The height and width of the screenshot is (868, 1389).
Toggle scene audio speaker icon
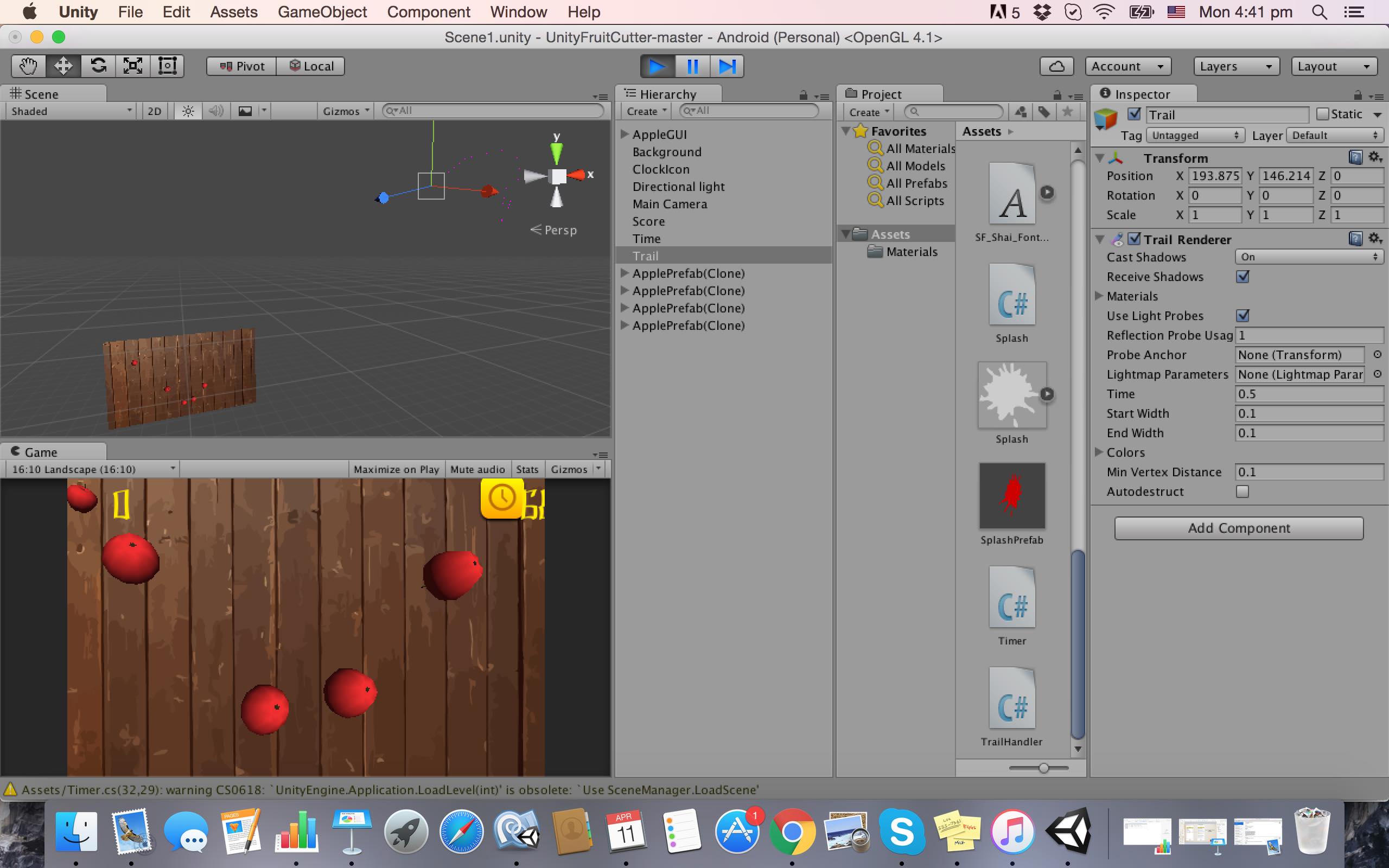216,111
